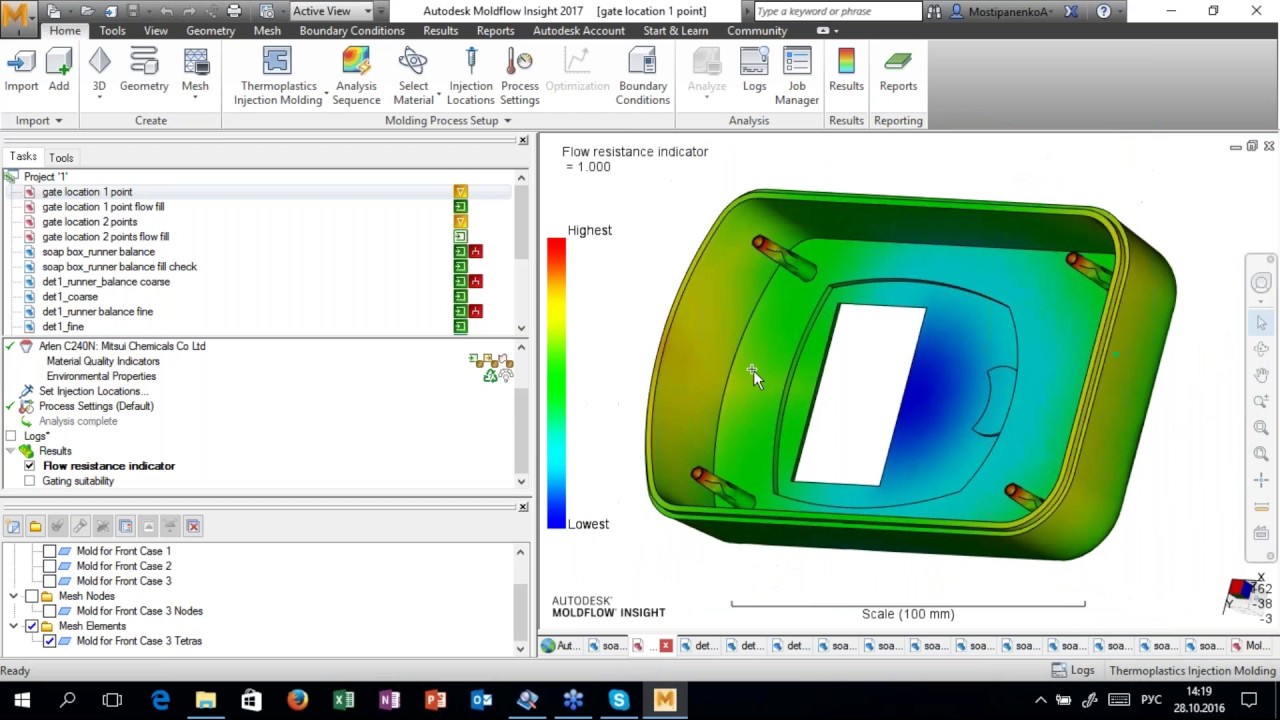
Task: Click the keyword search input field
Action: coord(837,11)
